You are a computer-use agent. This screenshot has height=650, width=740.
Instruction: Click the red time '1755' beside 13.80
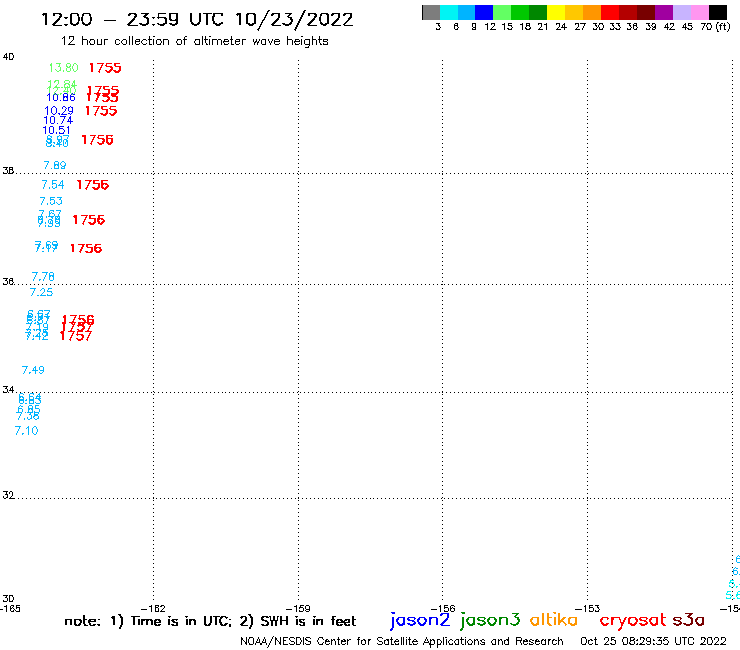click(105, 68)
